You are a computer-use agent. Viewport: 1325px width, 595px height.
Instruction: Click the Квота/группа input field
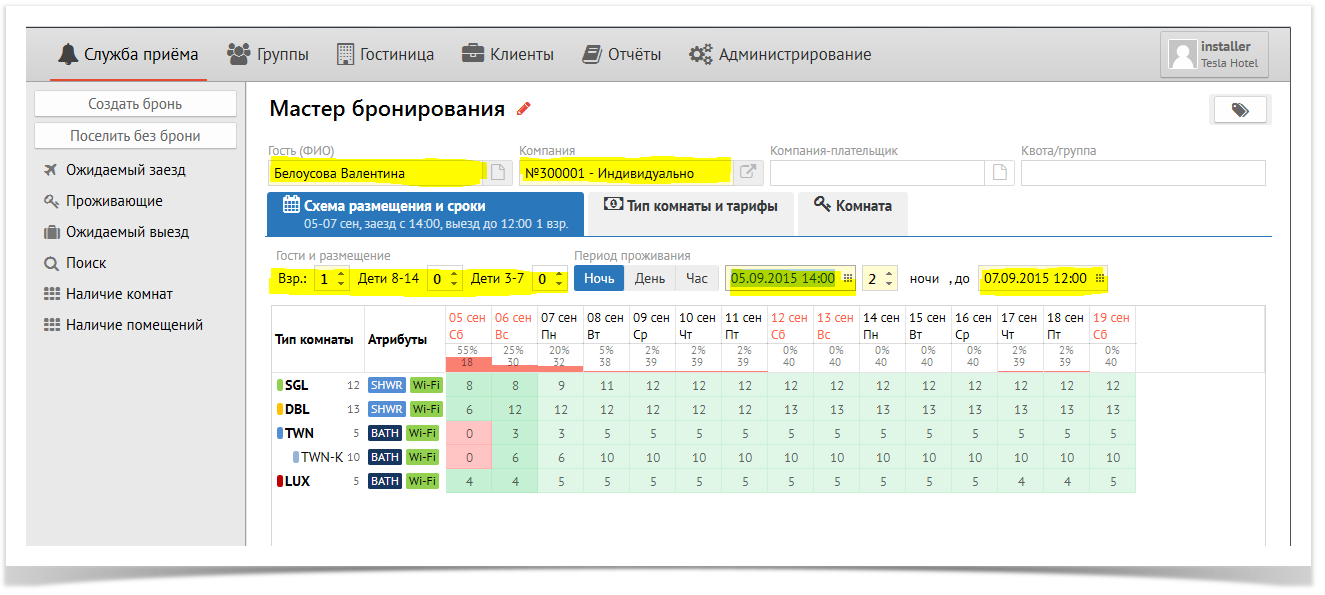1142,173
